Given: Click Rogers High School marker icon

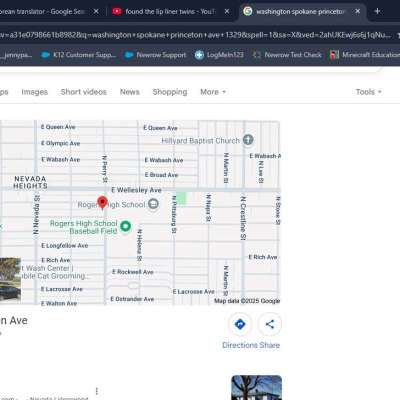Looking at the screenshot, I should (x=153, y=204).
